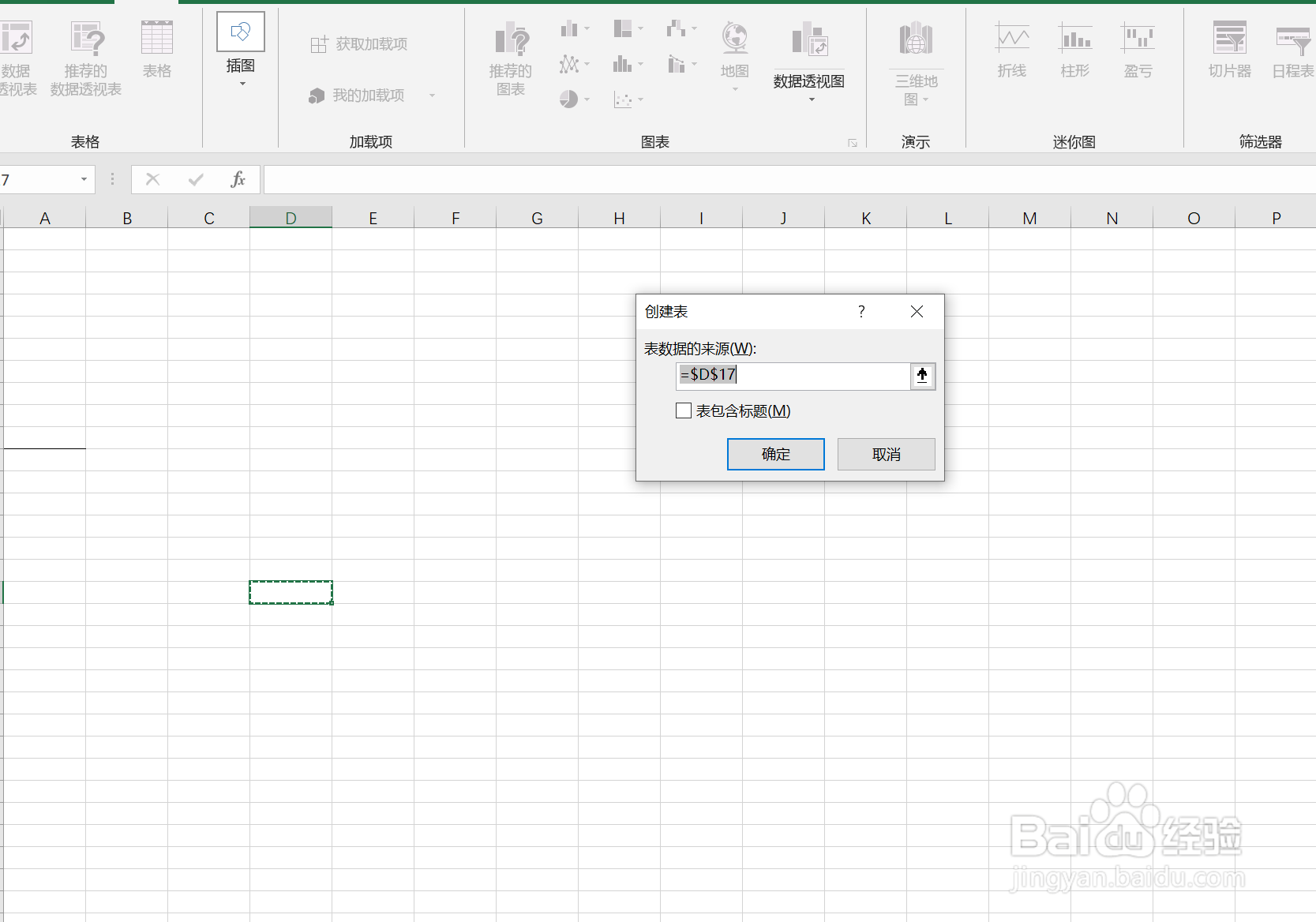Insert a hierarchy chart

coord(628,29)
